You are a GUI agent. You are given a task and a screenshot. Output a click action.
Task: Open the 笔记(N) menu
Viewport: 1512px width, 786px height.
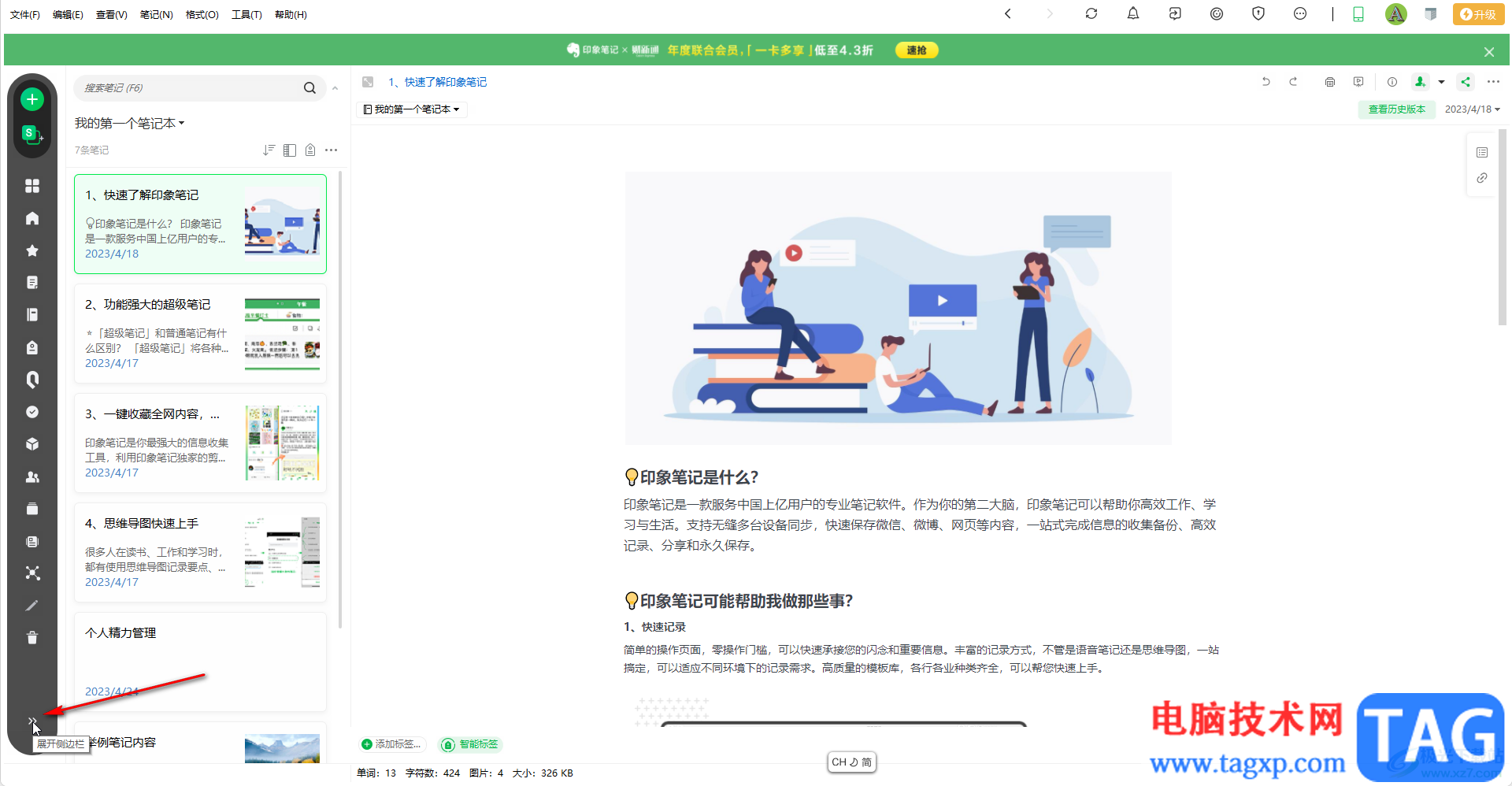click(156, 15)
